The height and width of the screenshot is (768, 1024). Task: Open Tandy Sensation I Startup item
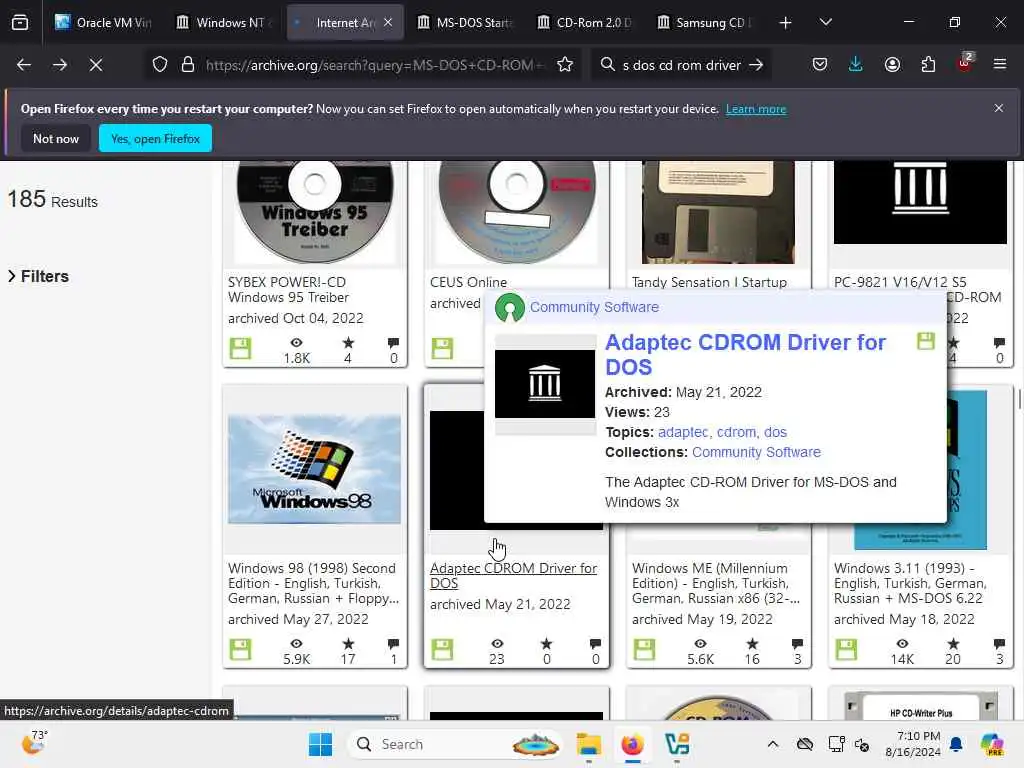click(x=709, y=282)
